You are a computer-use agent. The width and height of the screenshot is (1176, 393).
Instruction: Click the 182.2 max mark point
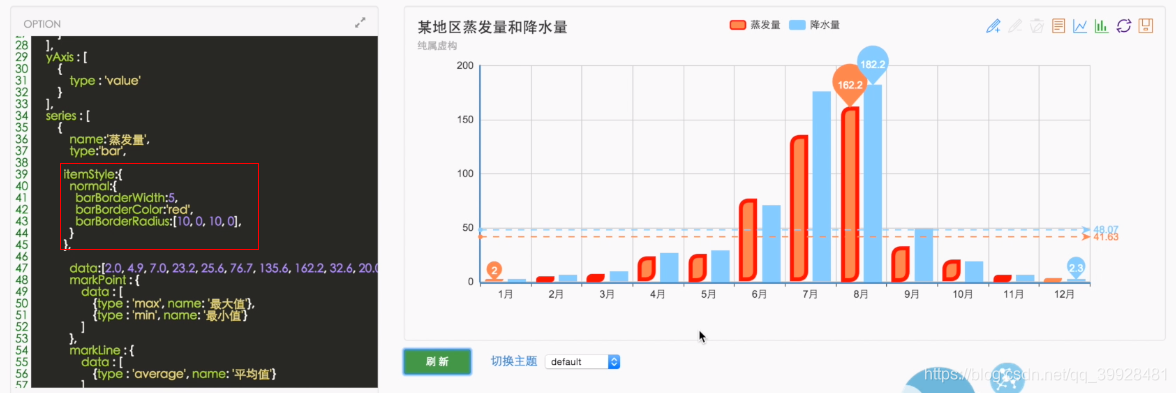[x=874, y=64]
